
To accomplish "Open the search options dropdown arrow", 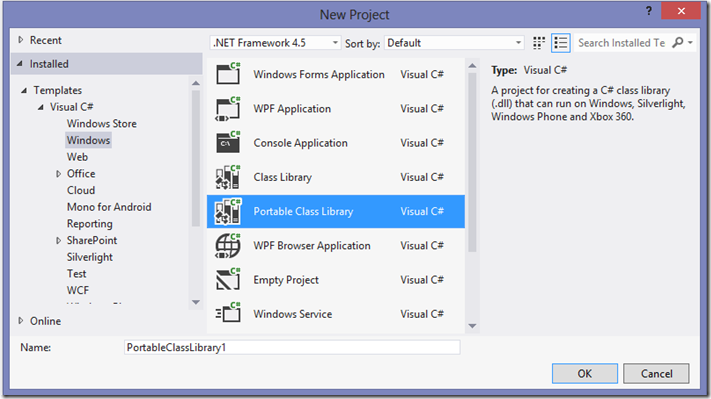I will point(690,43).
